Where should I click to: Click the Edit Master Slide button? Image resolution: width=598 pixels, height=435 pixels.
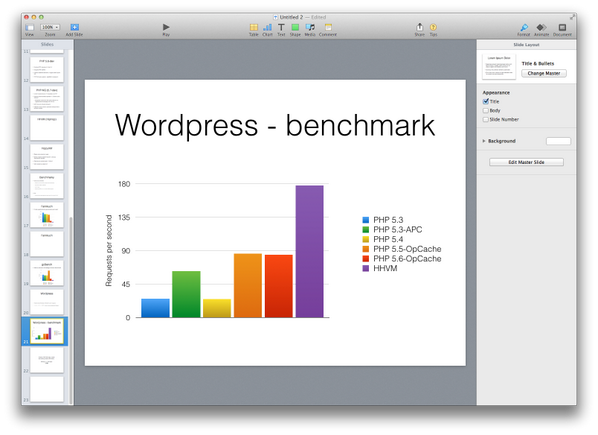pyautogui.click(x=526, y=162)
